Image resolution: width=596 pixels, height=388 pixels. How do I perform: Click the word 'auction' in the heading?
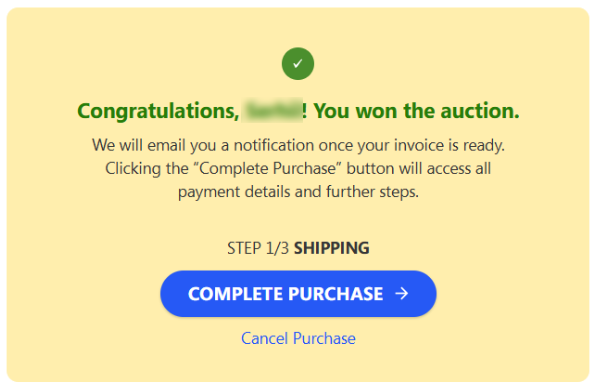point(477,111)
